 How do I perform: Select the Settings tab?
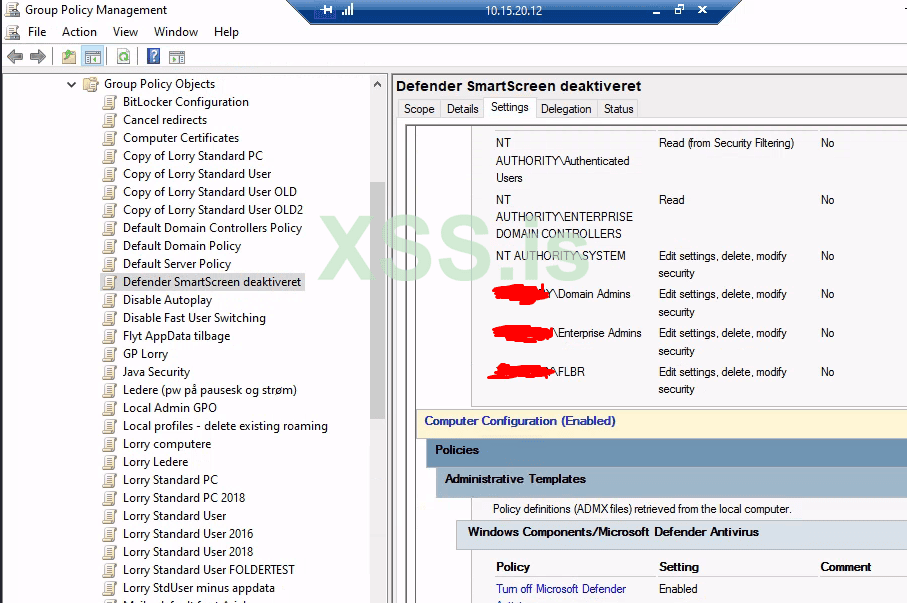point(509,107)
